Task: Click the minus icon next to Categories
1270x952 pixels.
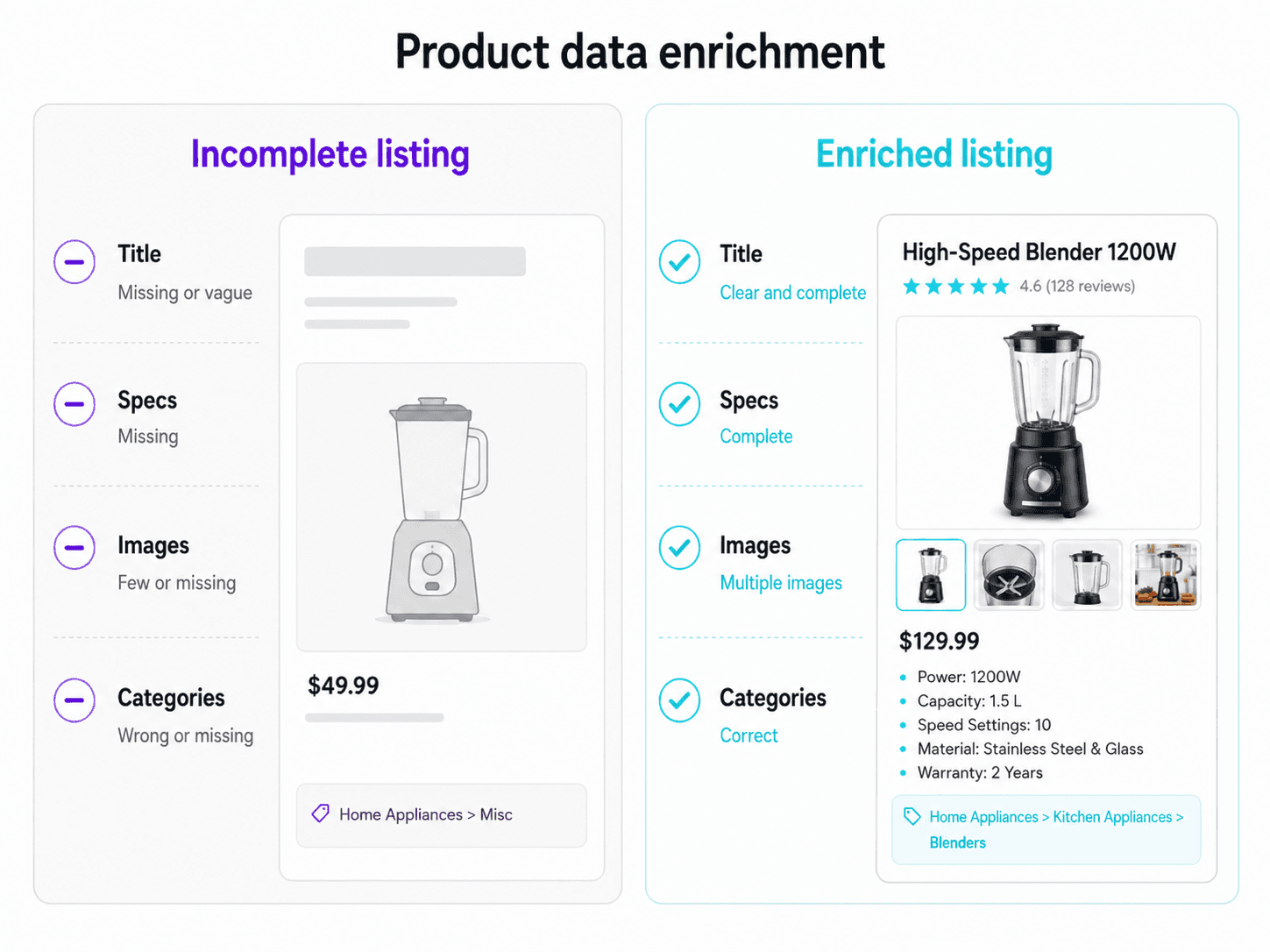Action: [74, 700]
